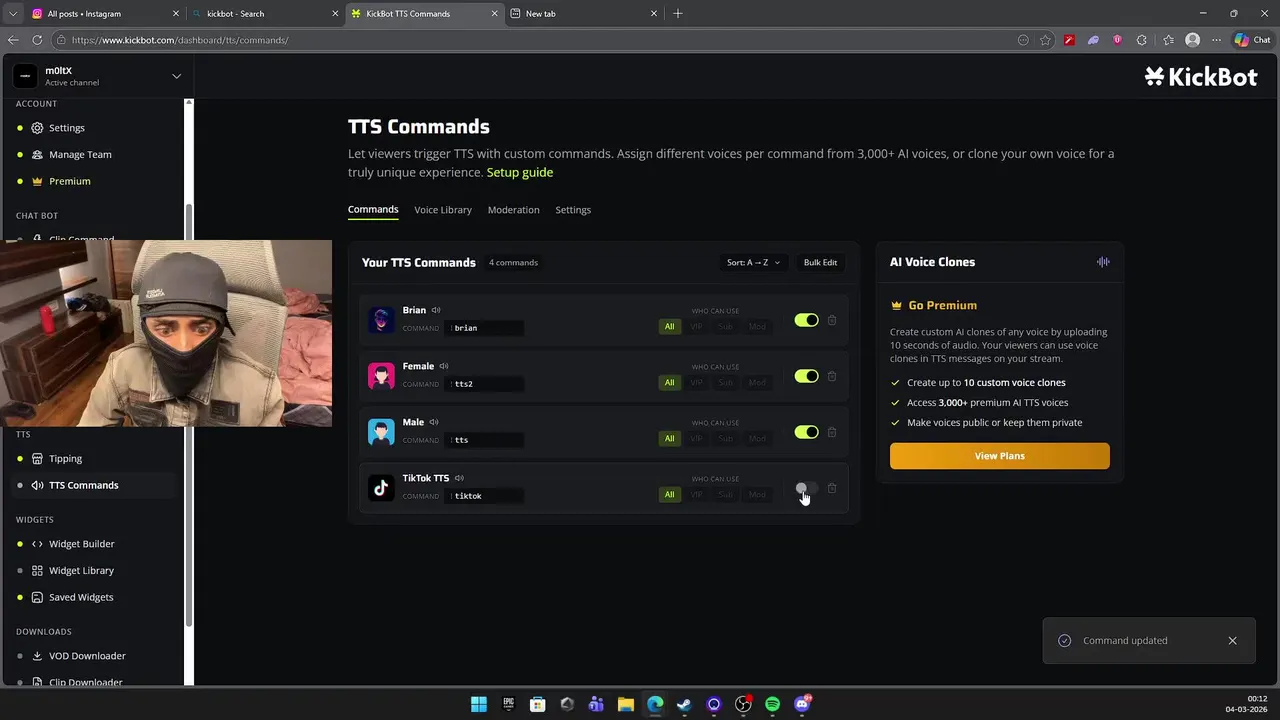
Task: Open the browser Favorites list icon
Action: click(x=1168, y=40)
